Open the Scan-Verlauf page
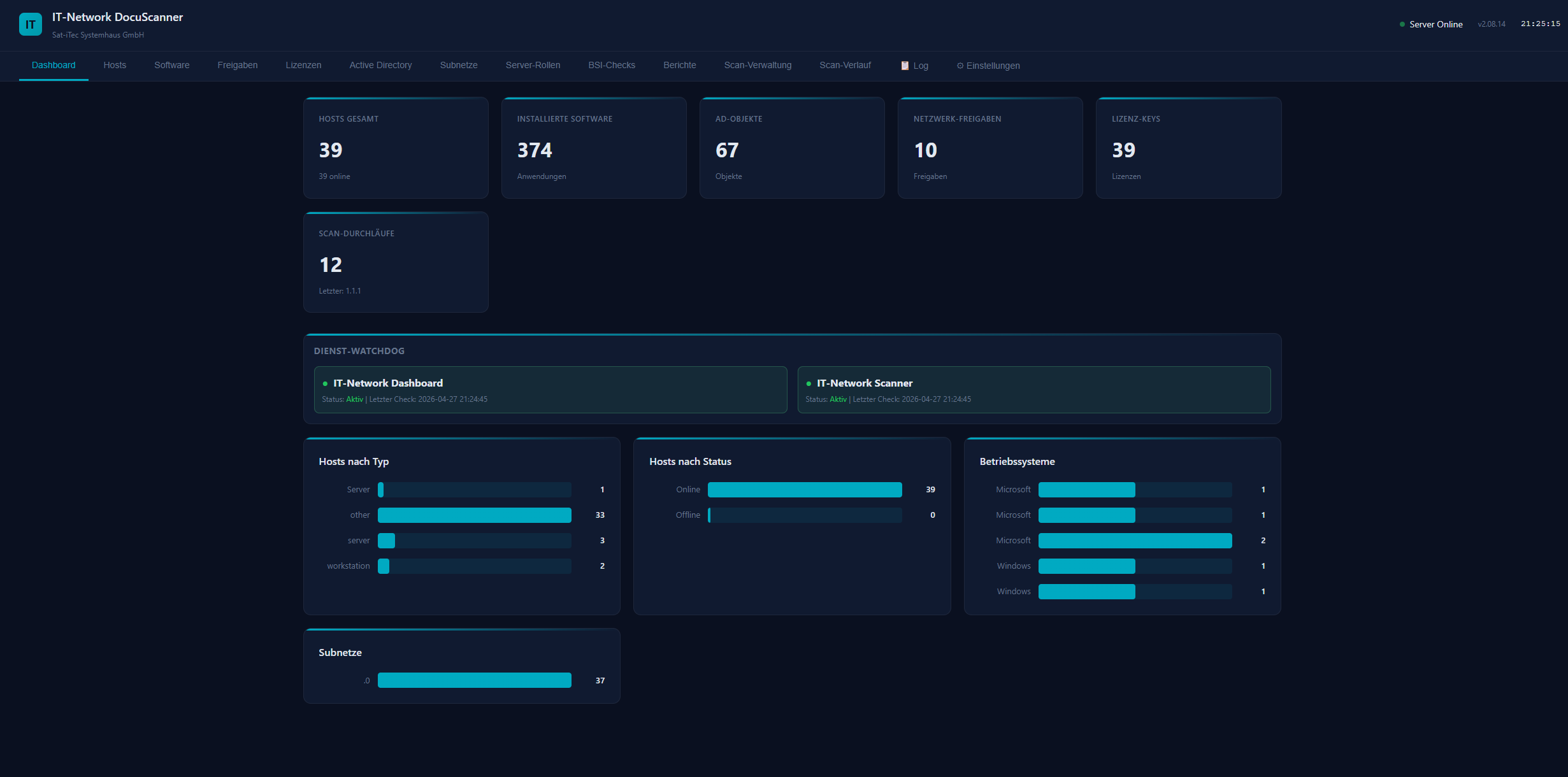 click(845, 66)
